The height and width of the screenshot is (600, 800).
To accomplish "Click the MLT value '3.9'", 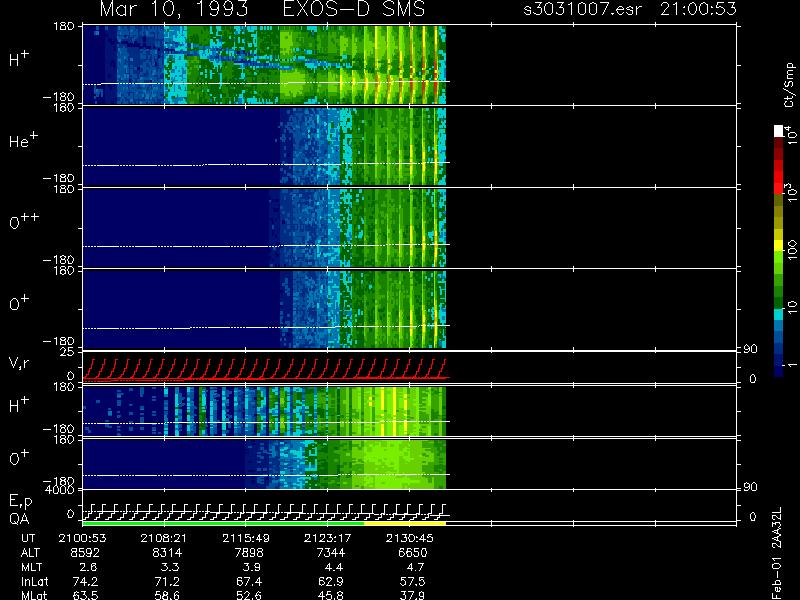I will click(x=252, y=567).
